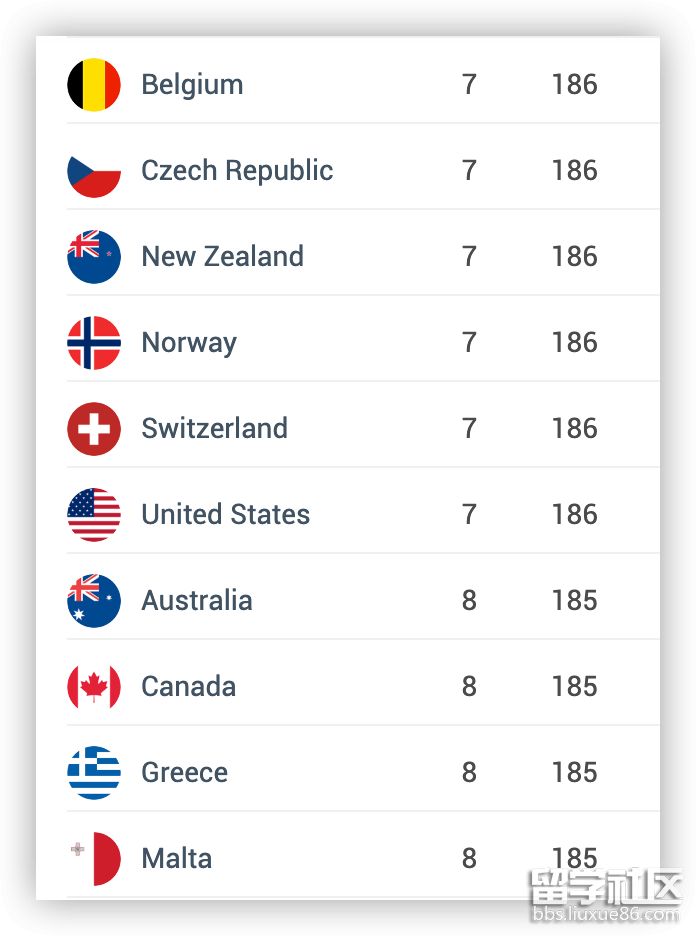
Task: Select the Switzerland flag icon
Action: pos(94,429)
